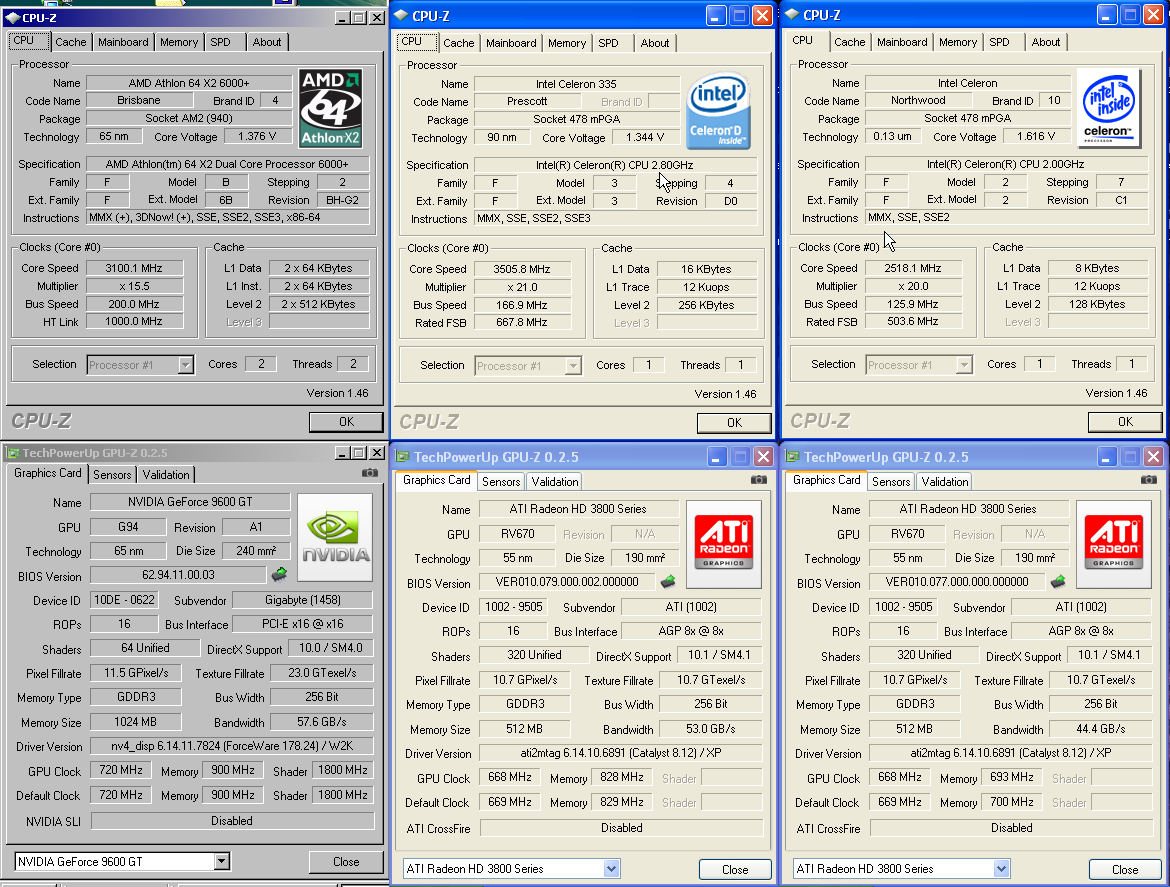The width and height of the screenshot is (1170, 887).
Task: Click the BIOS save icon next to VER010.079.000.002.000000
Action: 667,582
